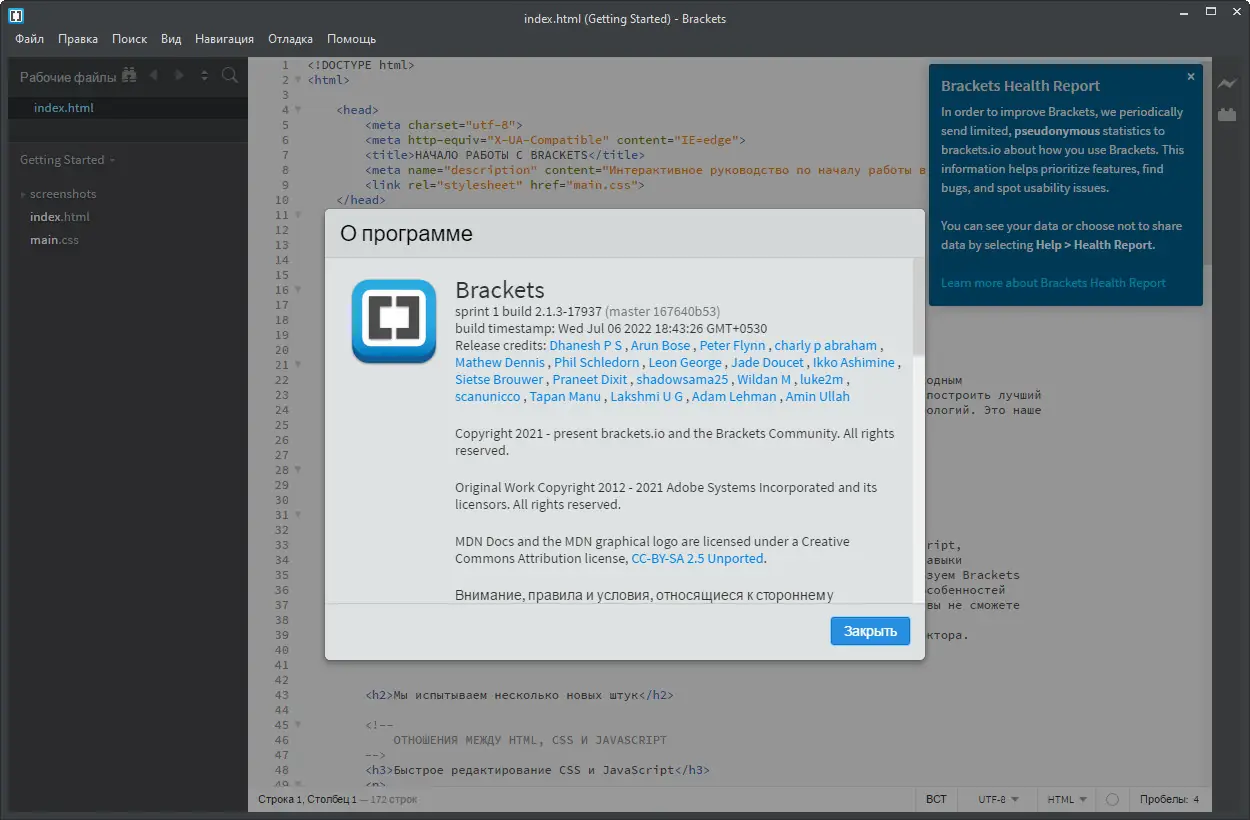Open the Lakshmi U G credit link
This screenshot has width=1250, height=820.
[x=647, y=396]
